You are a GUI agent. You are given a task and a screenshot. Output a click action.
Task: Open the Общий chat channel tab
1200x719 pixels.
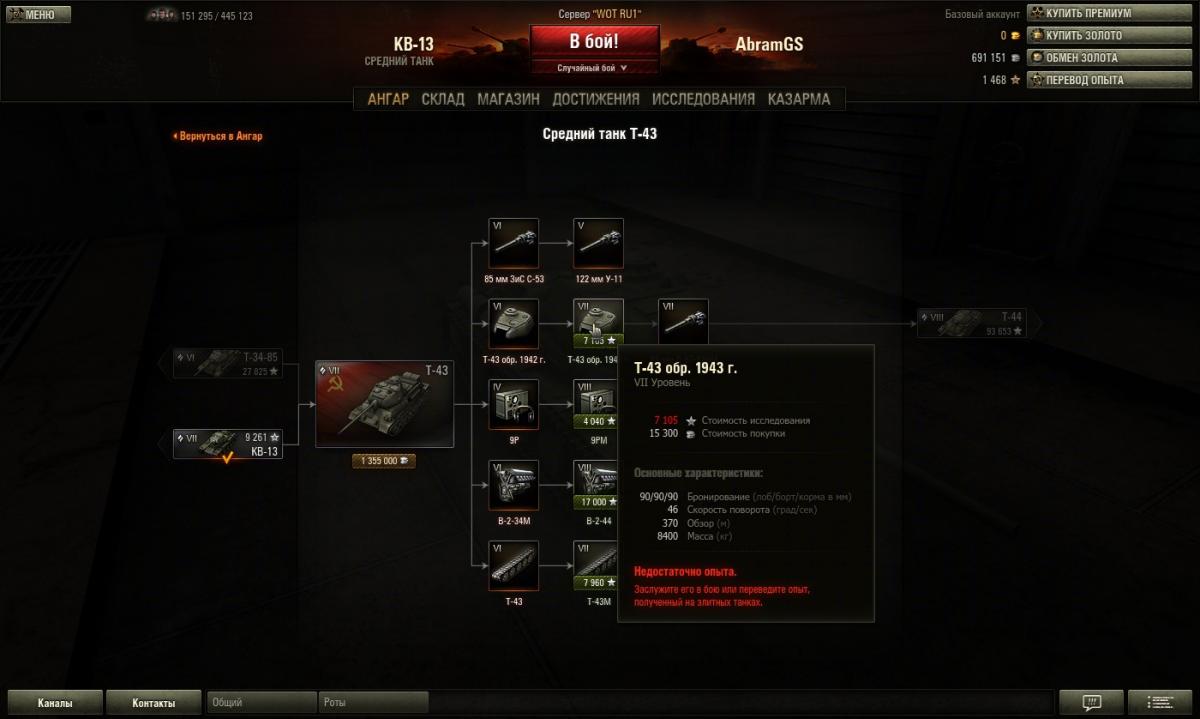click(262, 703)
